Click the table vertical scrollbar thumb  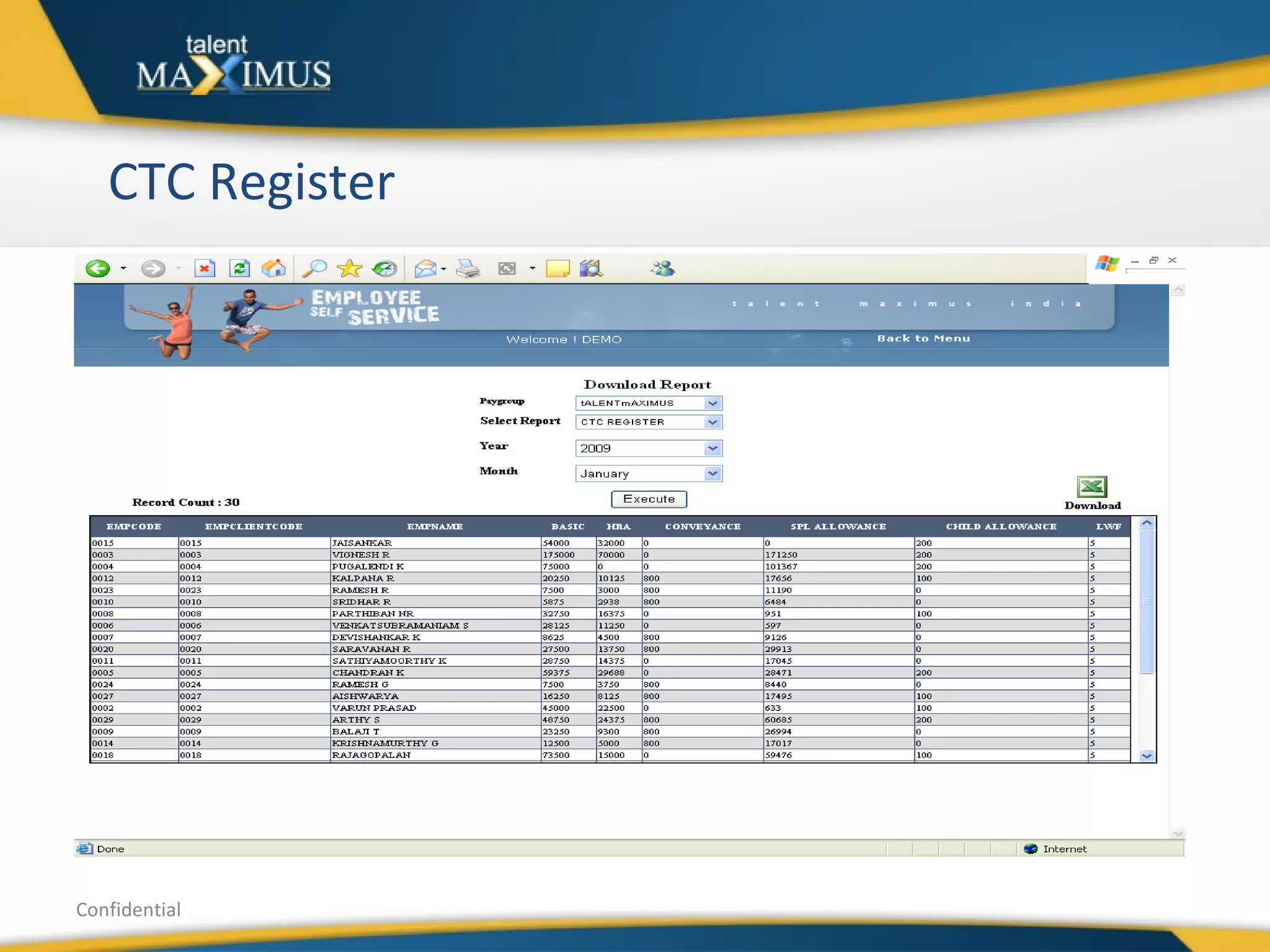pos(1147,601)
